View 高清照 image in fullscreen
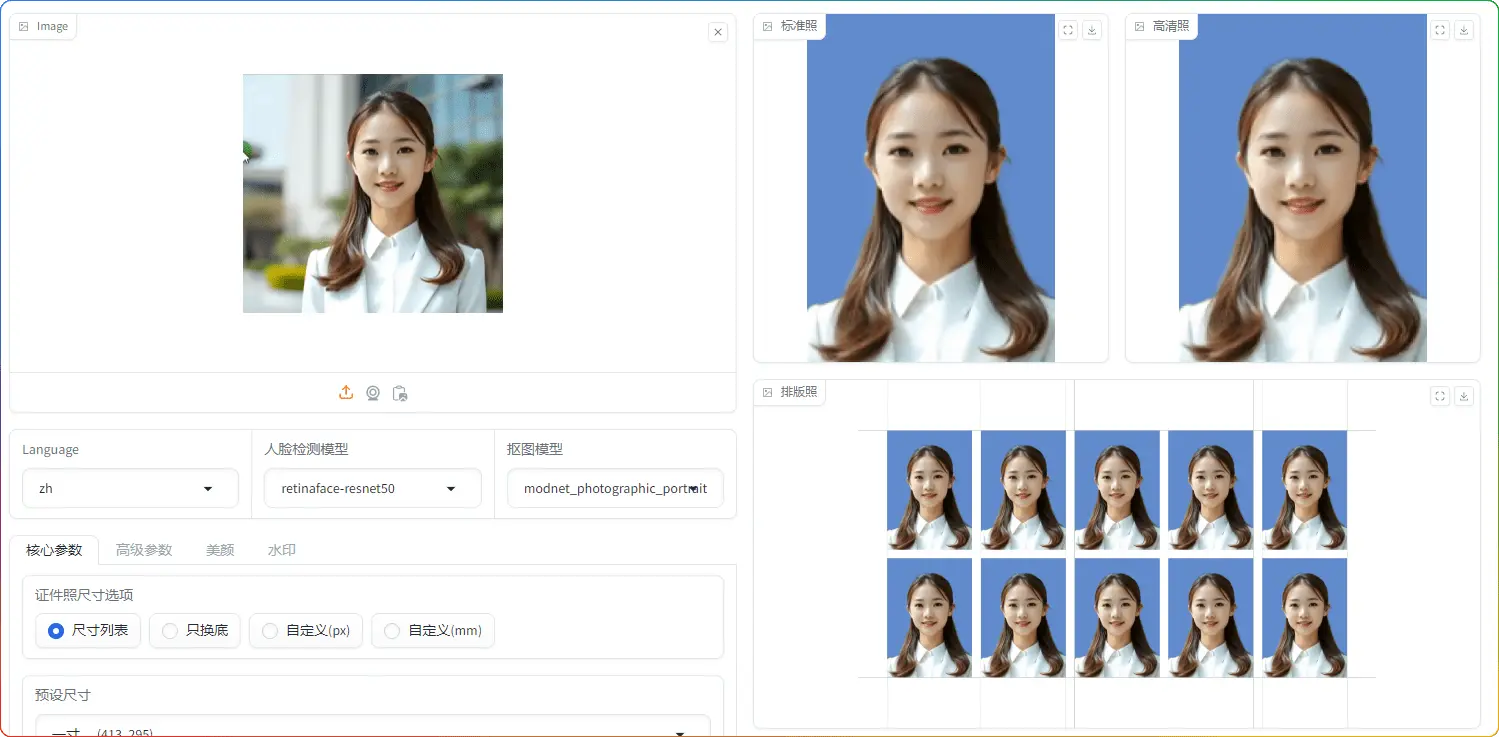 [x=1440, y=30]
